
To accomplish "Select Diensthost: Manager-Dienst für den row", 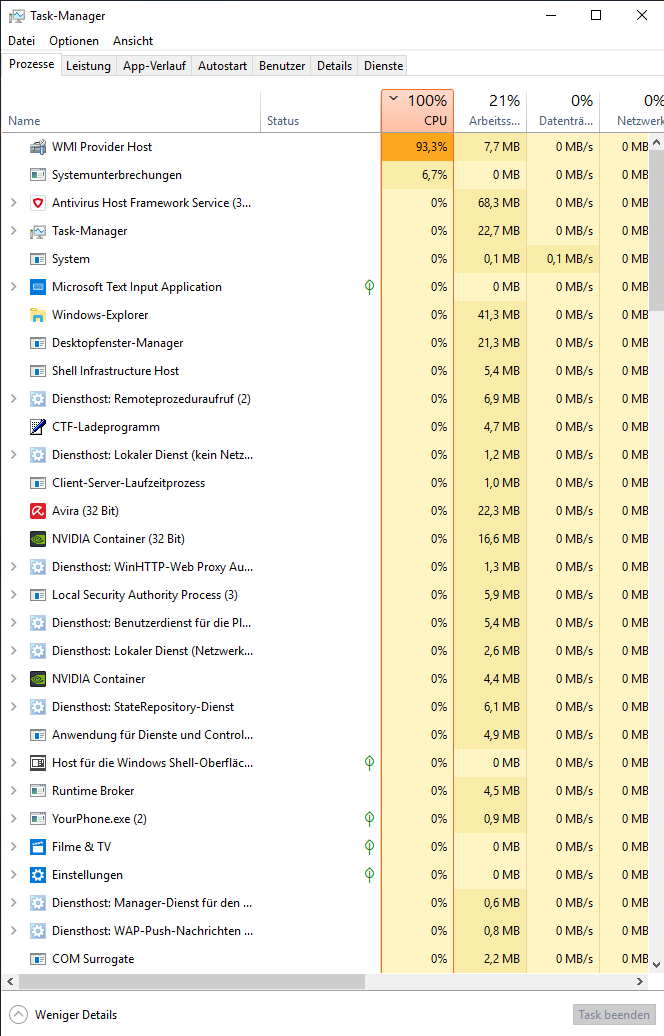I will coord(324,903).
